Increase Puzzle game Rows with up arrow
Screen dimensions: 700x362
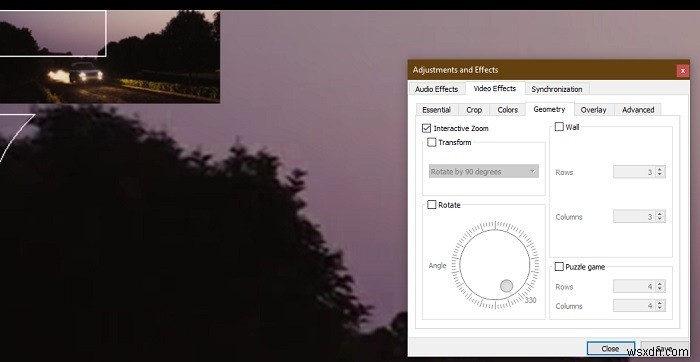coord(660,283)
